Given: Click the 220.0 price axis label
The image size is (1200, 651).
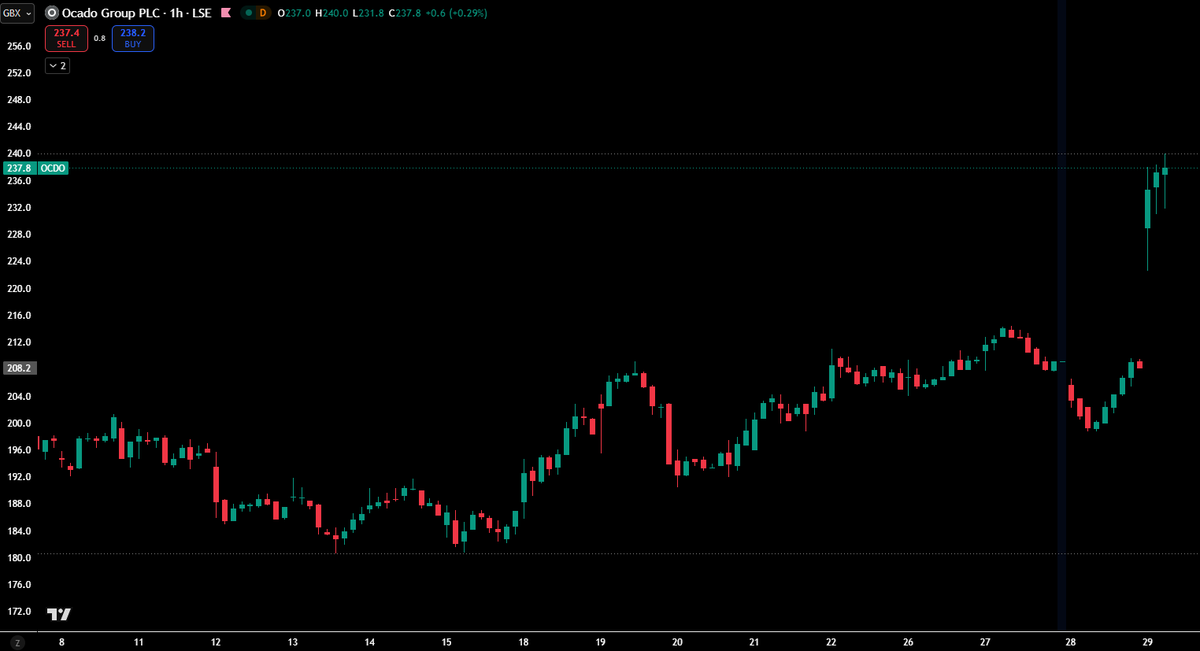Looking at the screenshot, I should click(x=20, y=289).
